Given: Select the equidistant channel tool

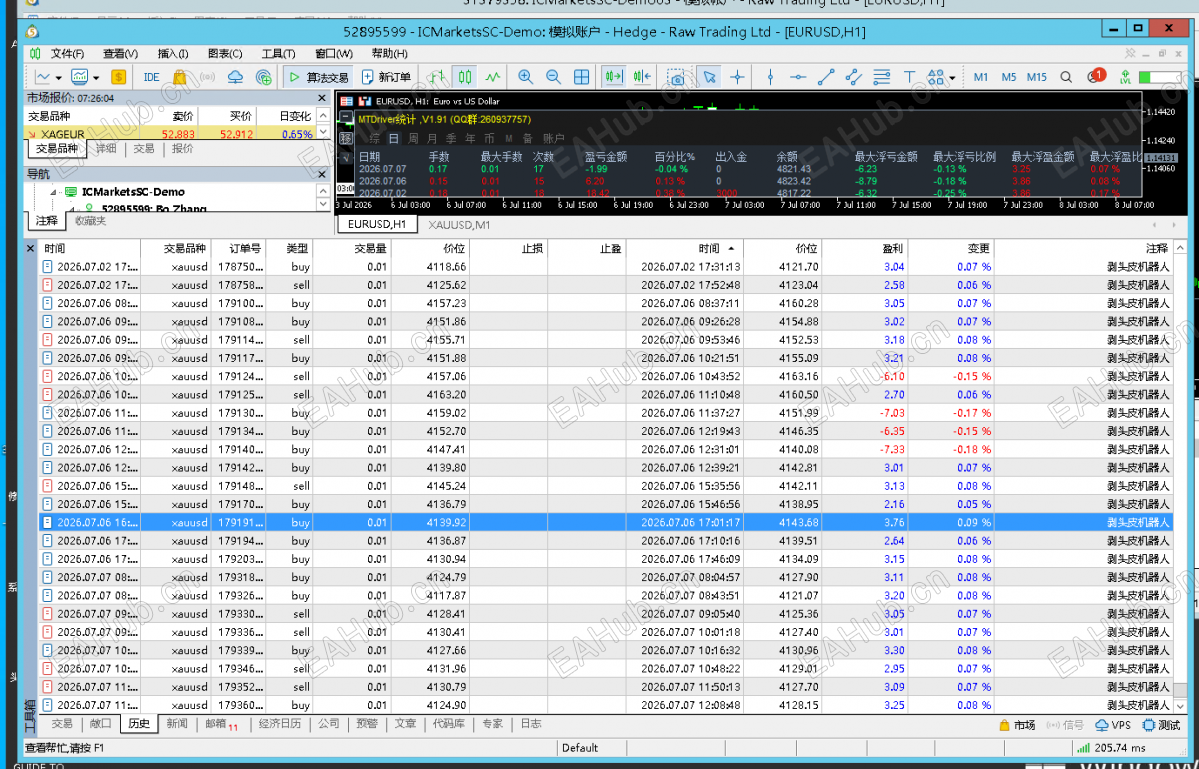Looking at the screenshot, I should [x=854, y=77].
